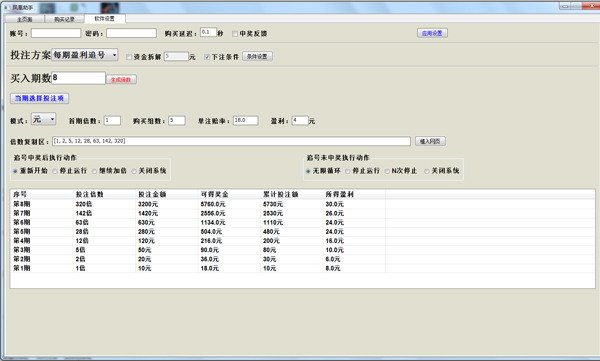
Task: Tick the 资金拆解 checkbox
Action: (129, 57)
